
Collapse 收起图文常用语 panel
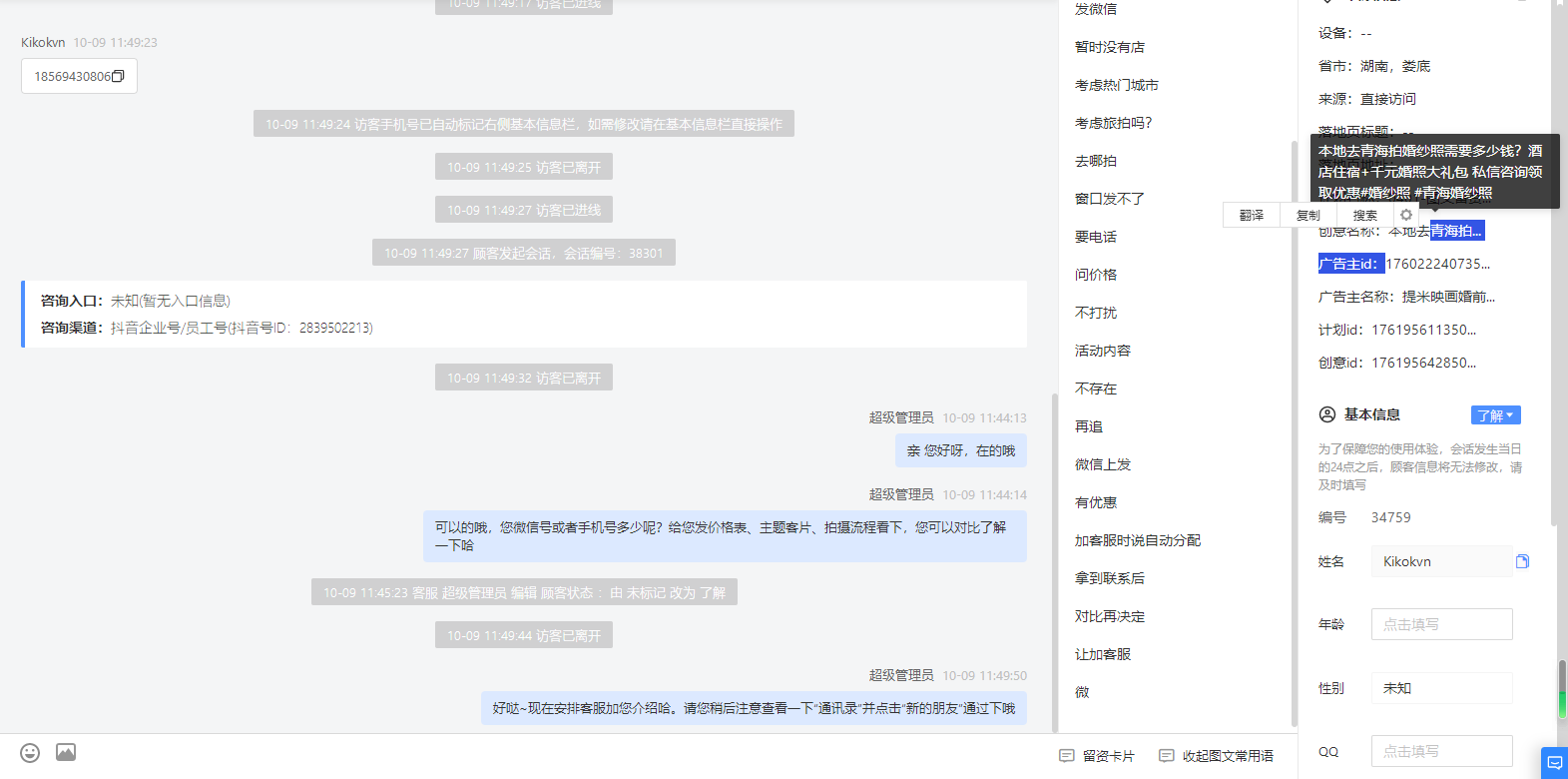[1216, 756]
